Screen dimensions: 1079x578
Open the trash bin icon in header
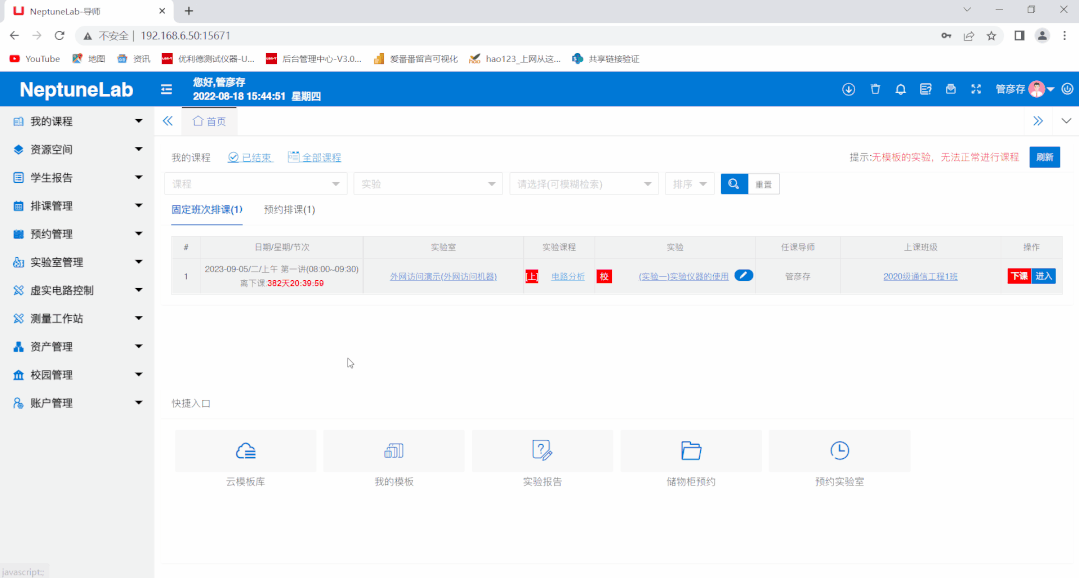click(875, 90)
